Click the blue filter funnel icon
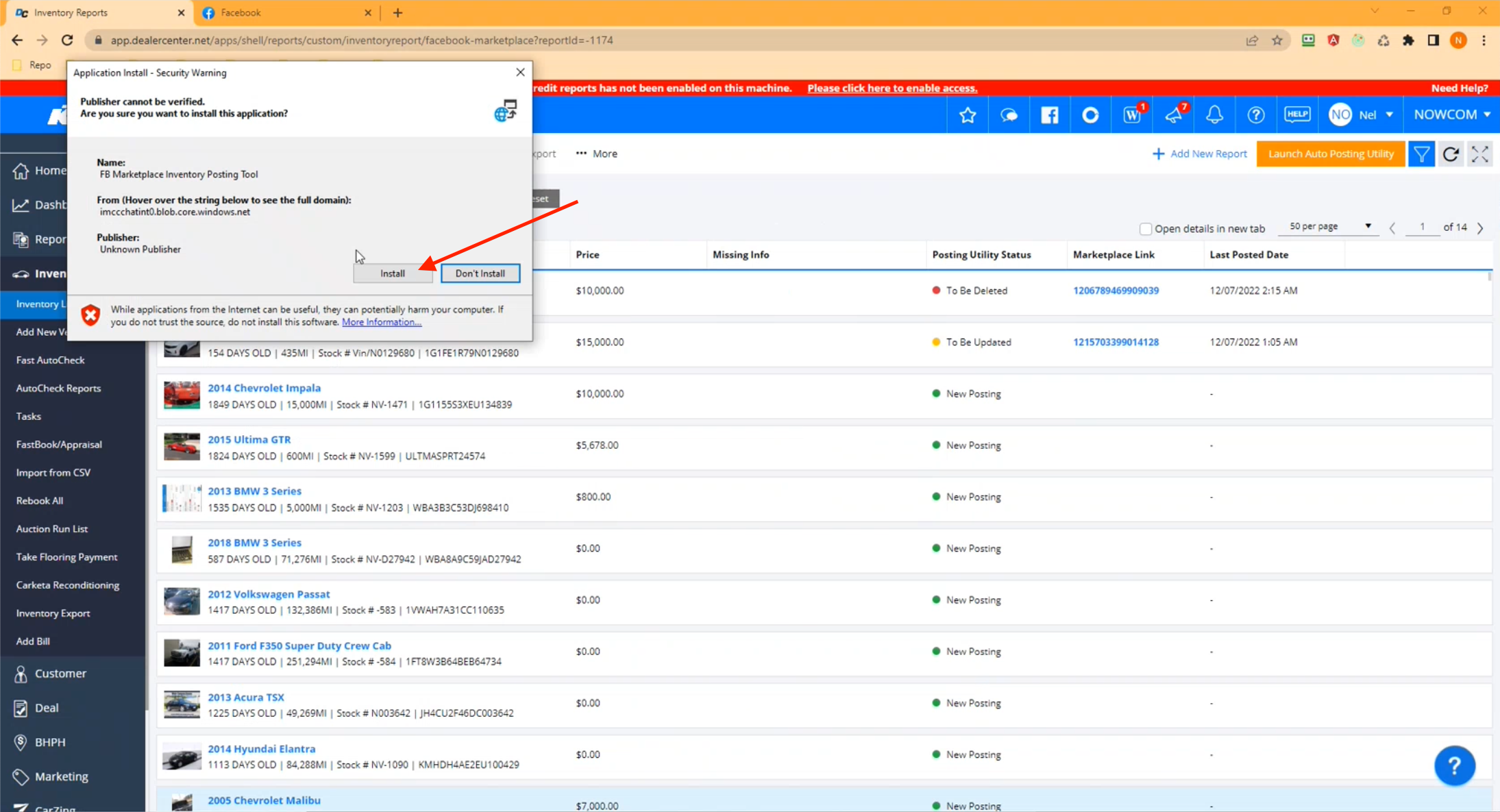This screenshot has width=1500, height=812. pyautogui.click(x=1422, y=154)
